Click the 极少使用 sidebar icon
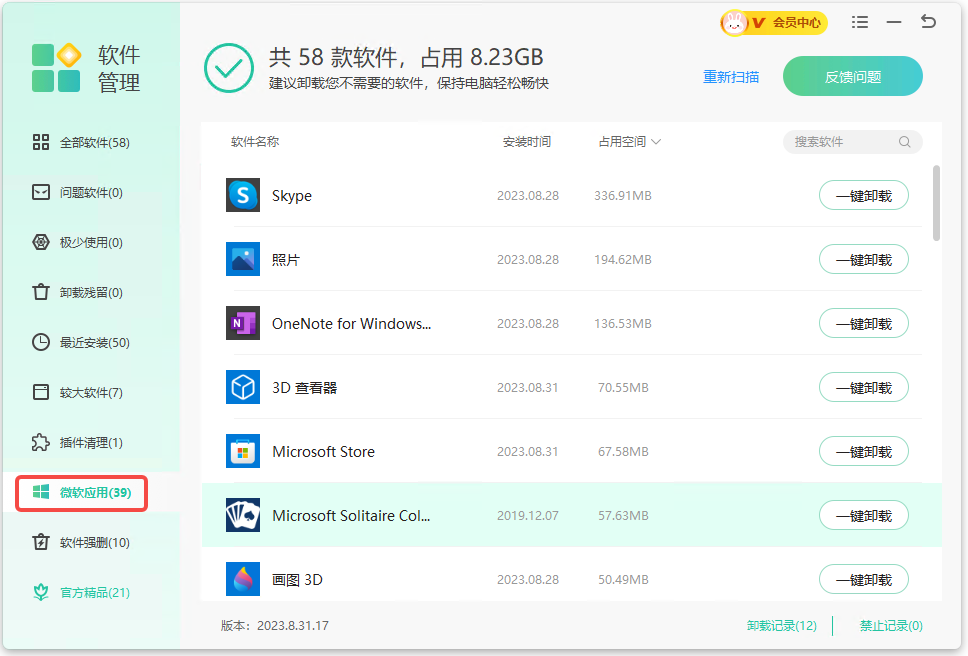Viewport: 968px width, 656px height. (x=41, y=243)
